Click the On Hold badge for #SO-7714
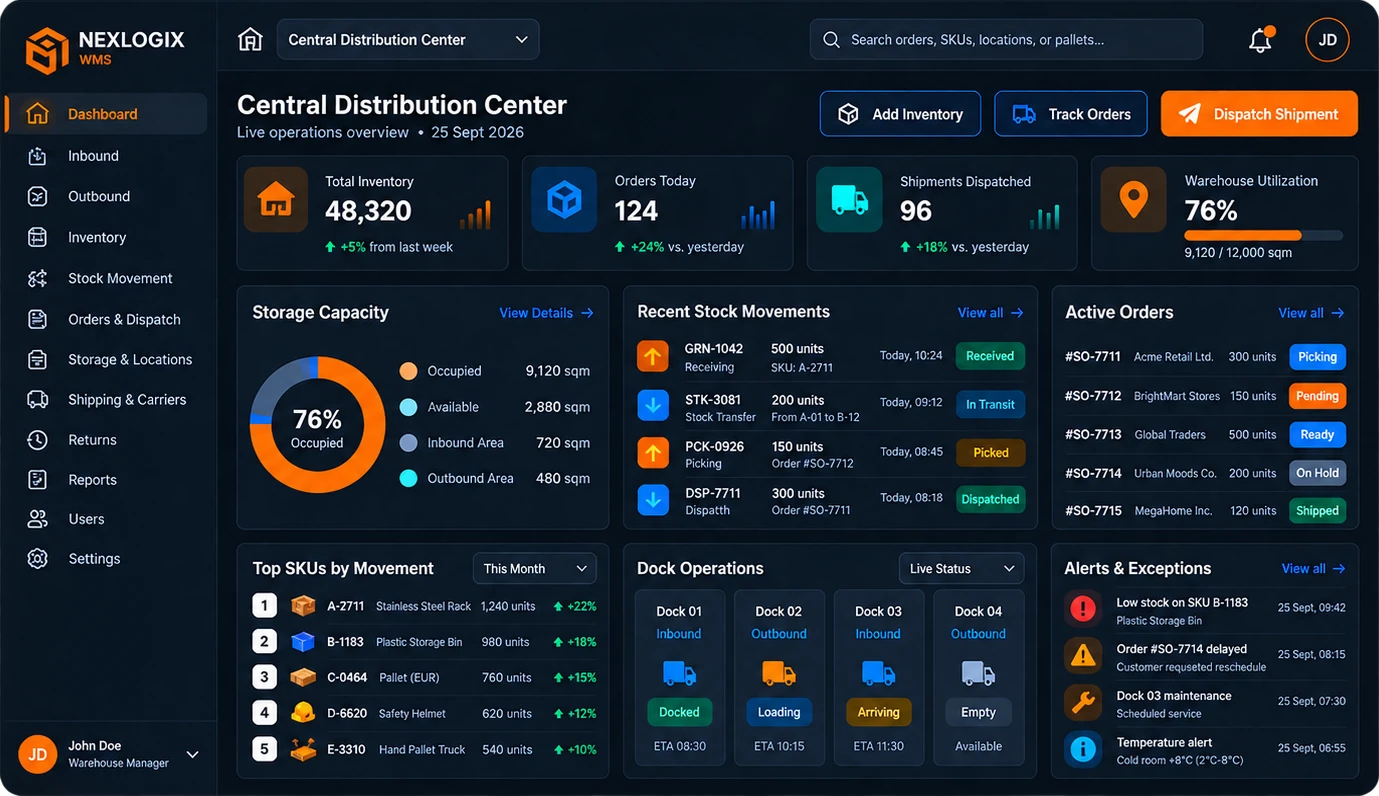Image resolution: width=1379 pixels, height=796 pixels. (1317, 473)
